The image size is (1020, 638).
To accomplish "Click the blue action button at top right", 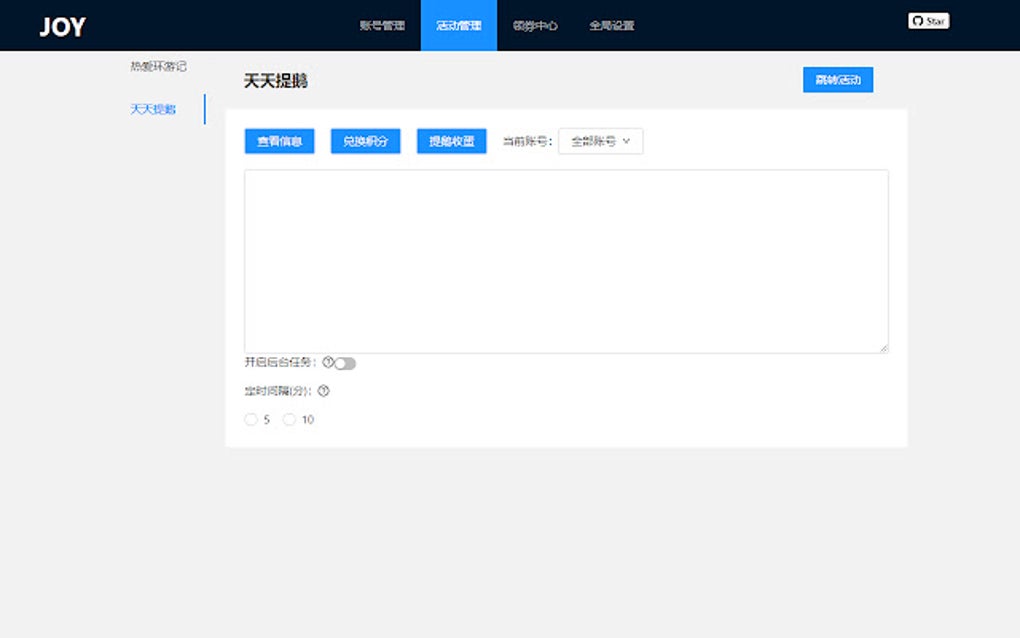I will (837, 79).
